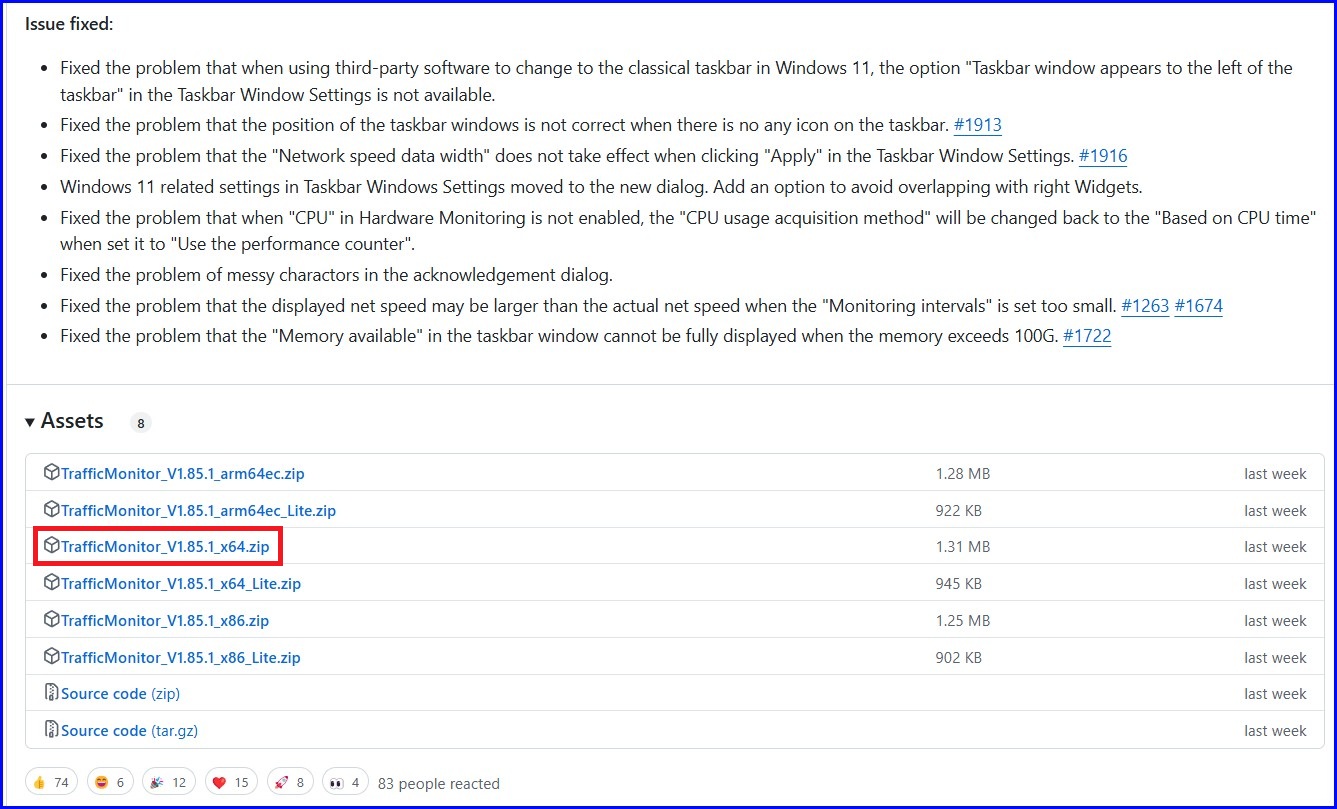1337x809 pixels.
Task: Click package icon beside x64_Lite.zip
Action: [x=51, y=582]
